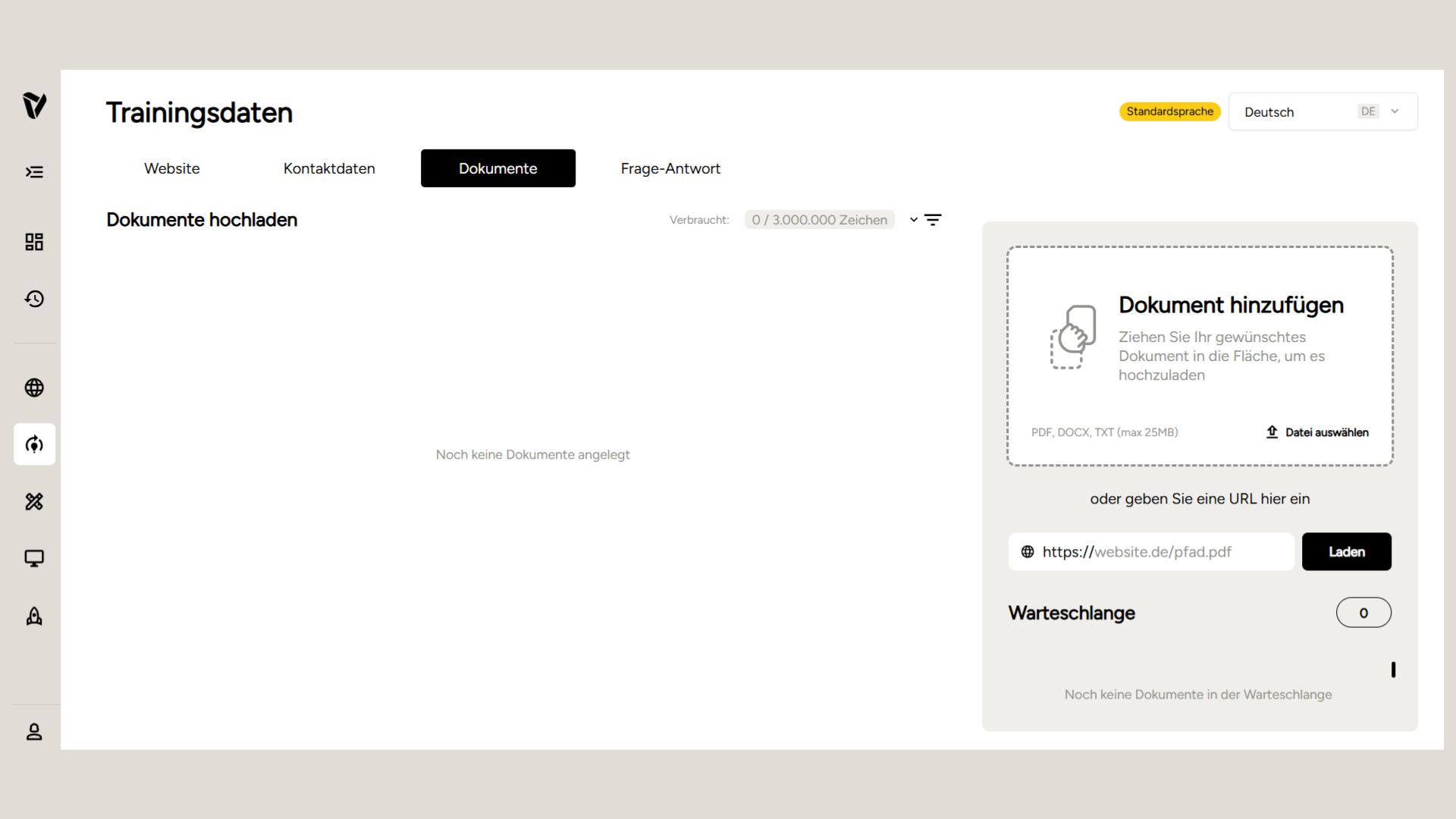The height and width of the screenshot is (819, 1456).
Task: Click the Warteschlange scrollbar handle
Action: tap(1393, 670)
